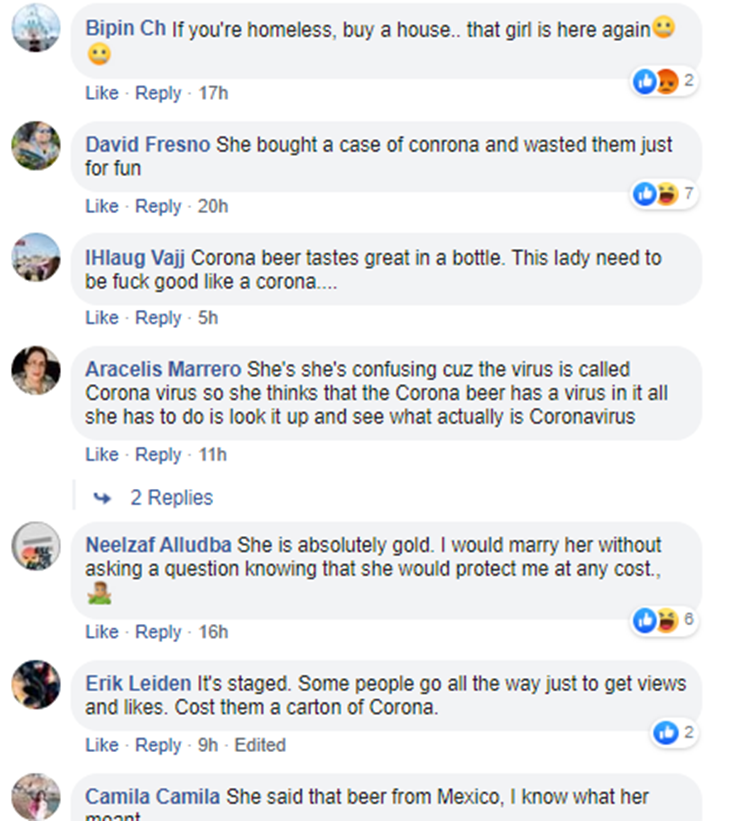
Task: Click the reply arrow icon beside 2 Replies
Action: pos(102,497)
